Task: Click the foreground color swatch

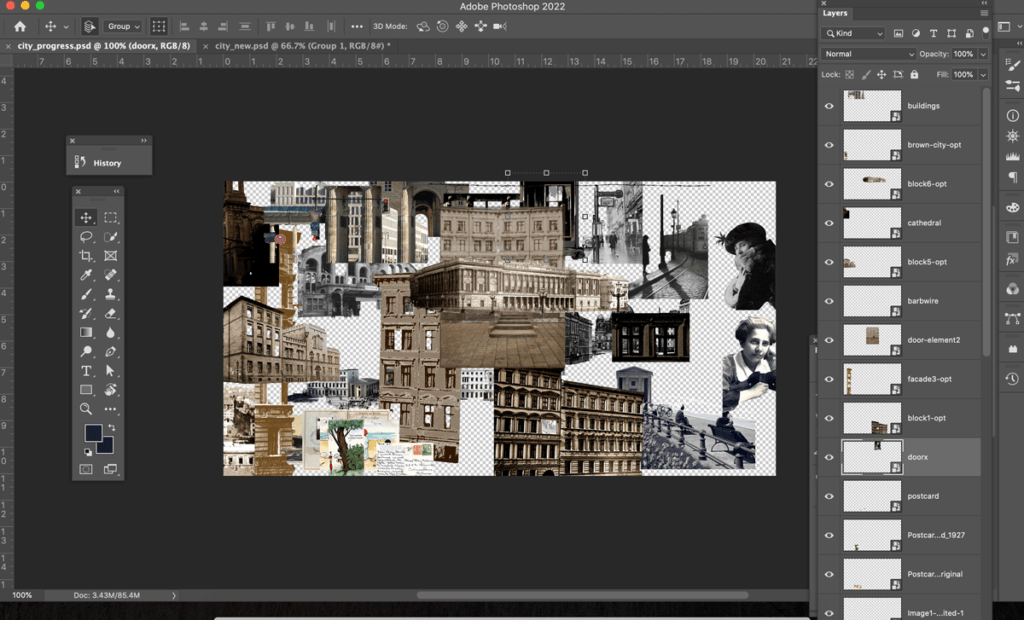Action: pyautogui.click(x=93, y=431)
